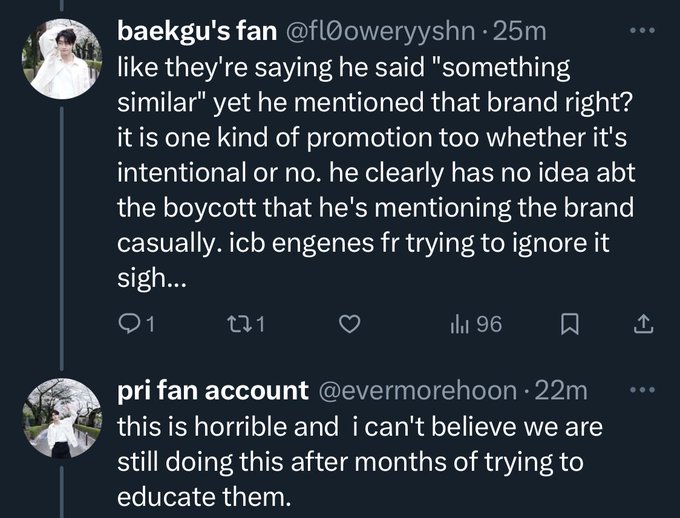Click the 22m timestamp

561,389
